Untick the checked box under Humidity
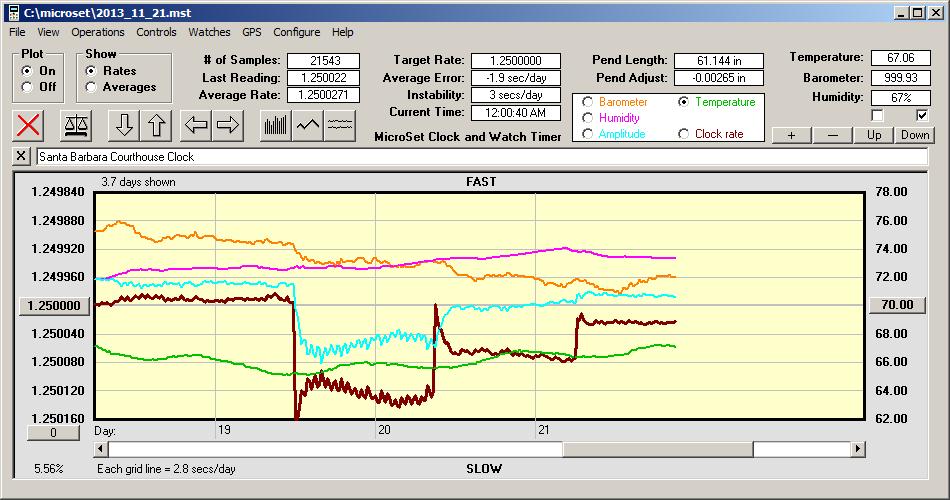The image size is (950, 500). click(x=922, y=115)
